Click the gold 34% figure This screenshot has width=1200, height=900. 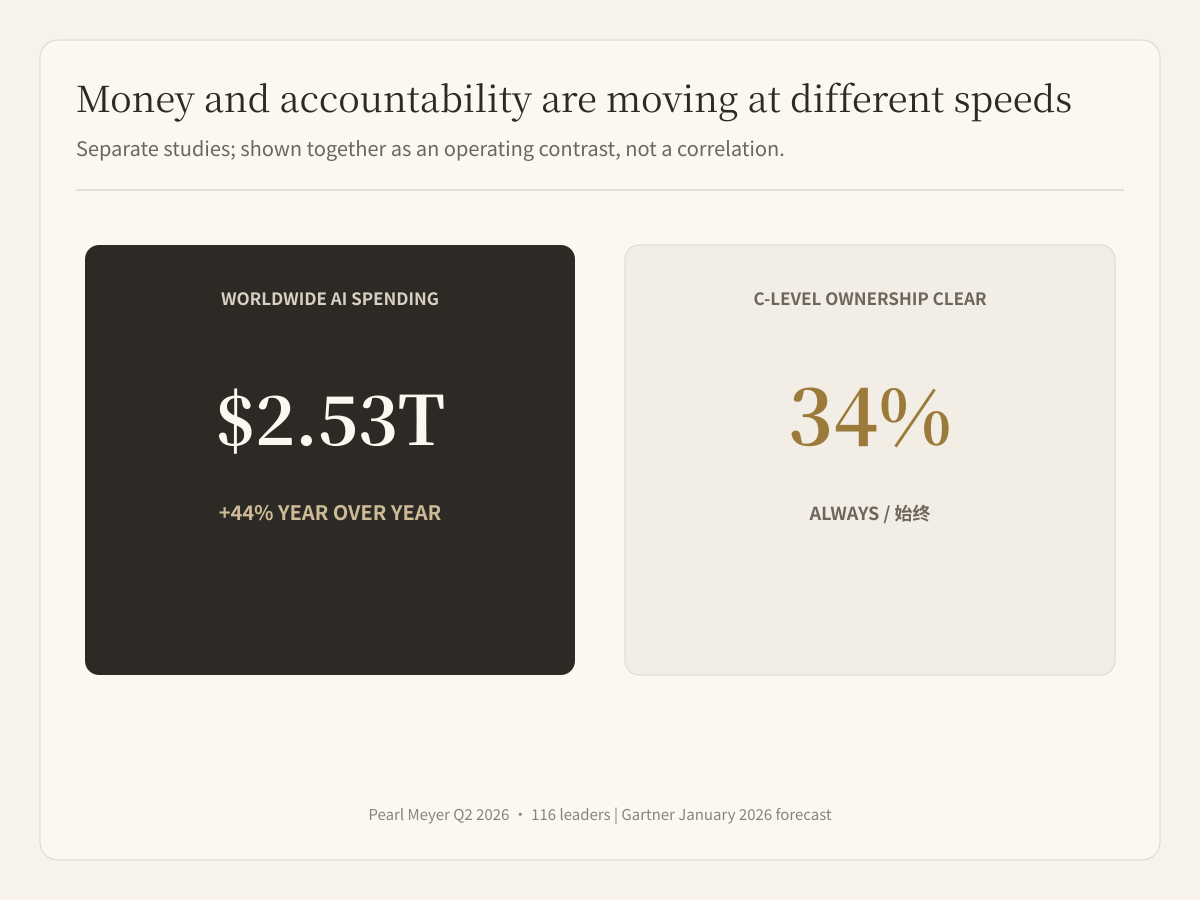point(870,418)
